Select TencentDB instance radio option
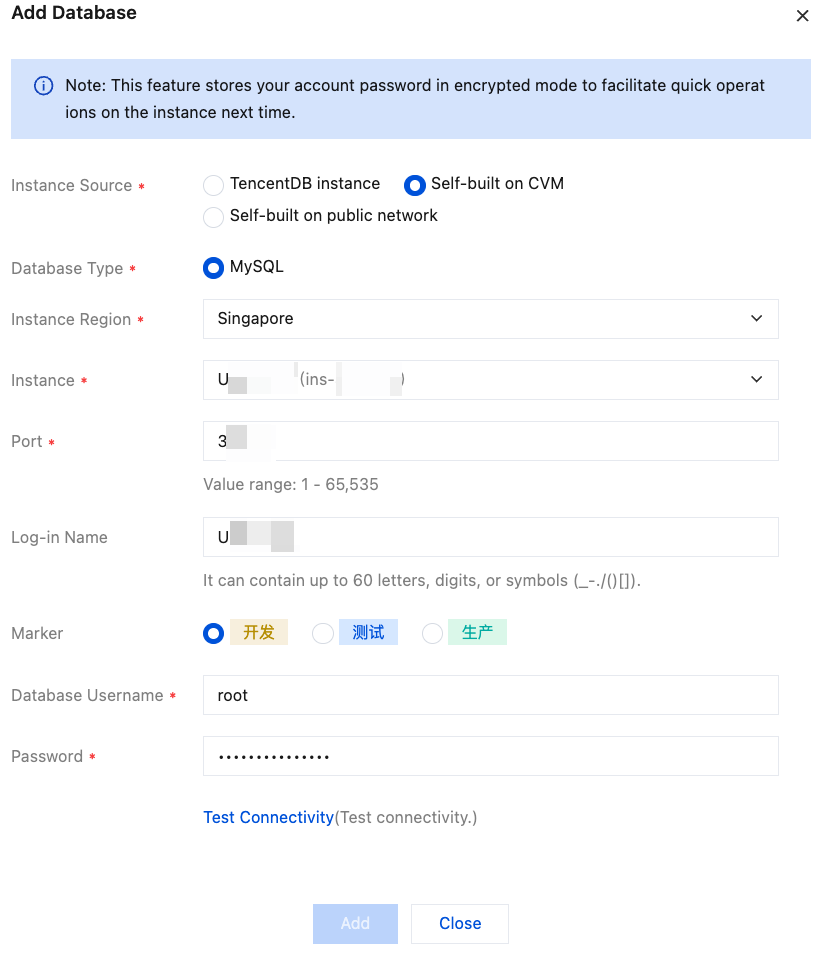826x954 pixels. coord(213,185)
